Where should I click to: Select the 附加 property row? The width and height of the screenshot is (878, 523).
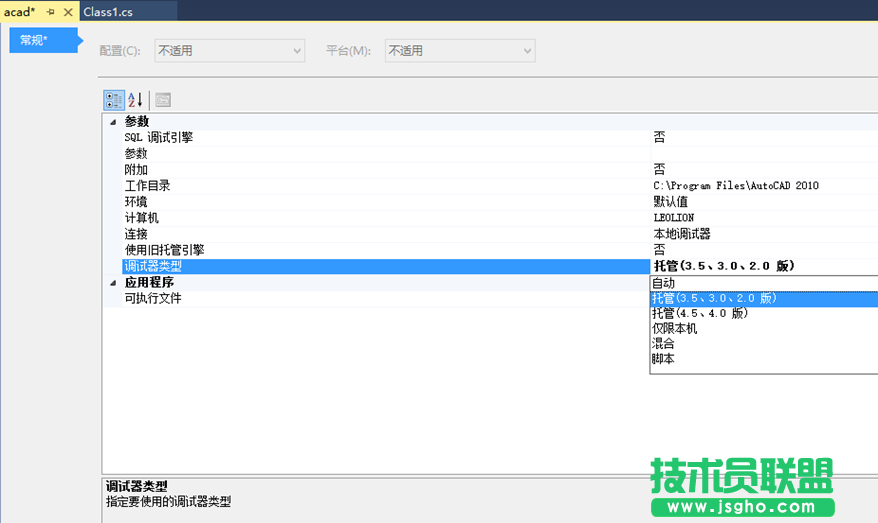[x=386, y=170]
